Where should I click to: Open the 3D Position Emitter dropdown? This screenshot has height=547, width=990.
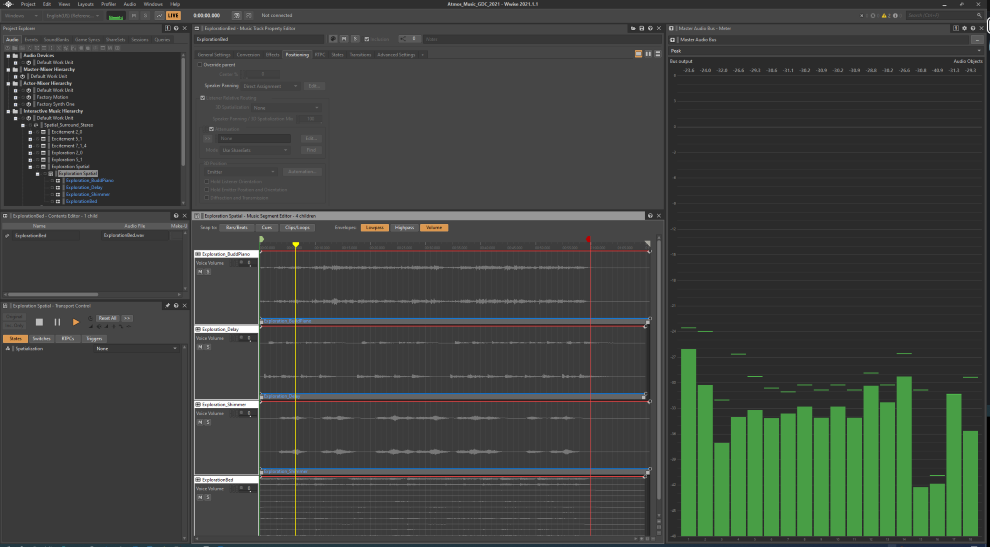[x=241, y=172]
